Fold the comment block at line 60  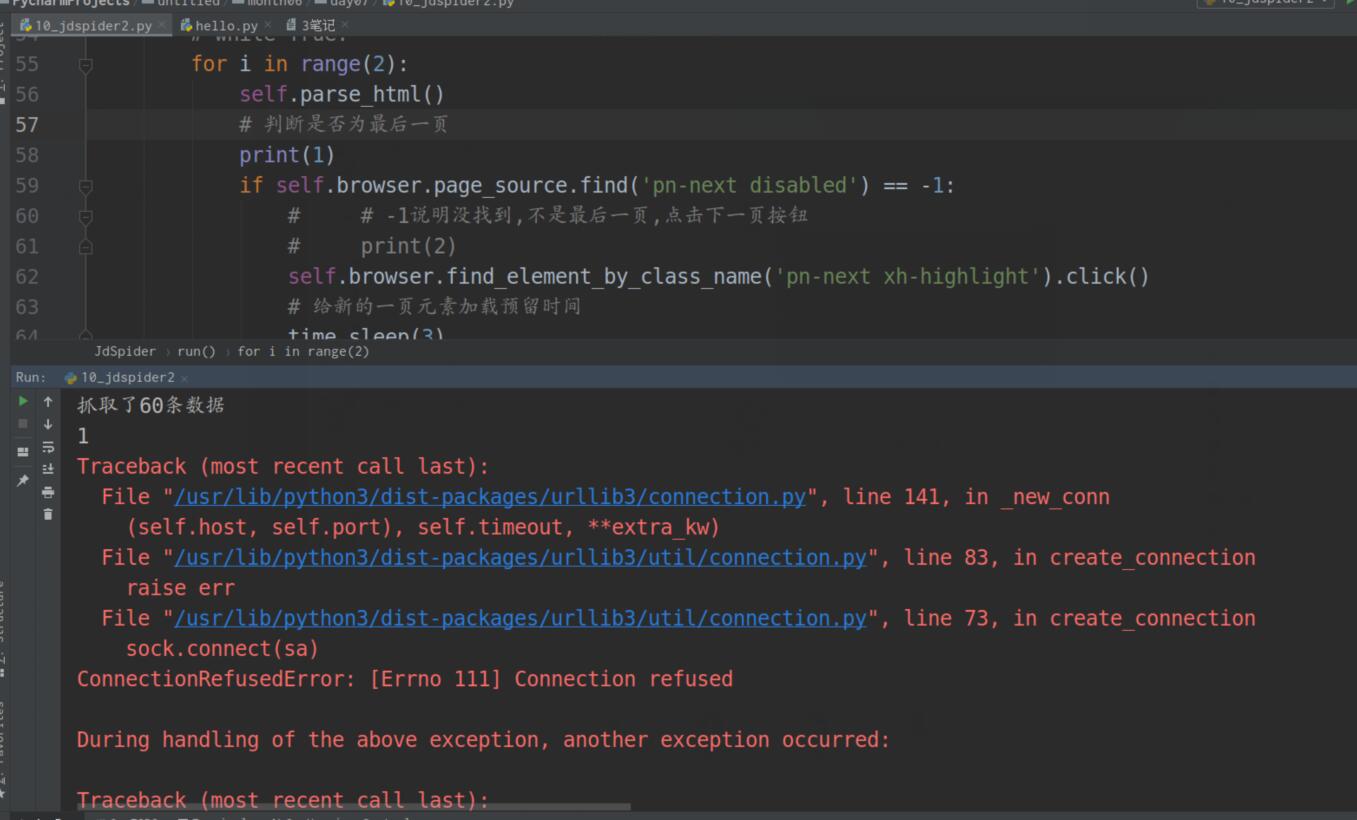[85, 216]
